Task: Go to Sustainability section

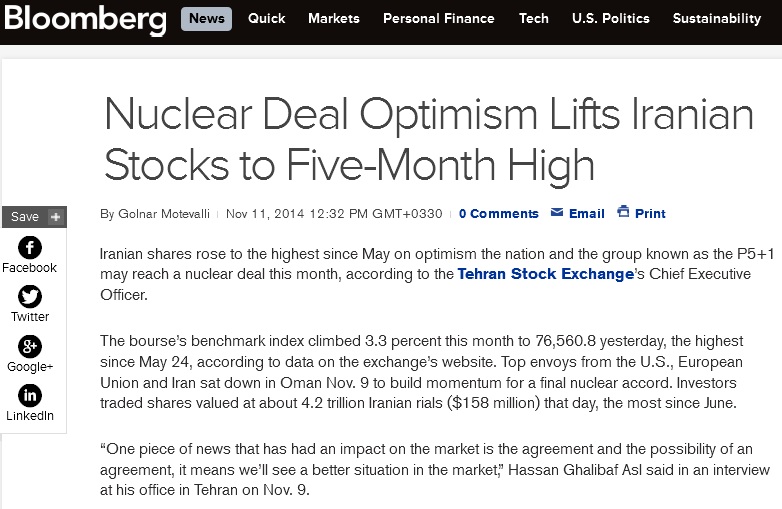Action: (x=717, y=19)
